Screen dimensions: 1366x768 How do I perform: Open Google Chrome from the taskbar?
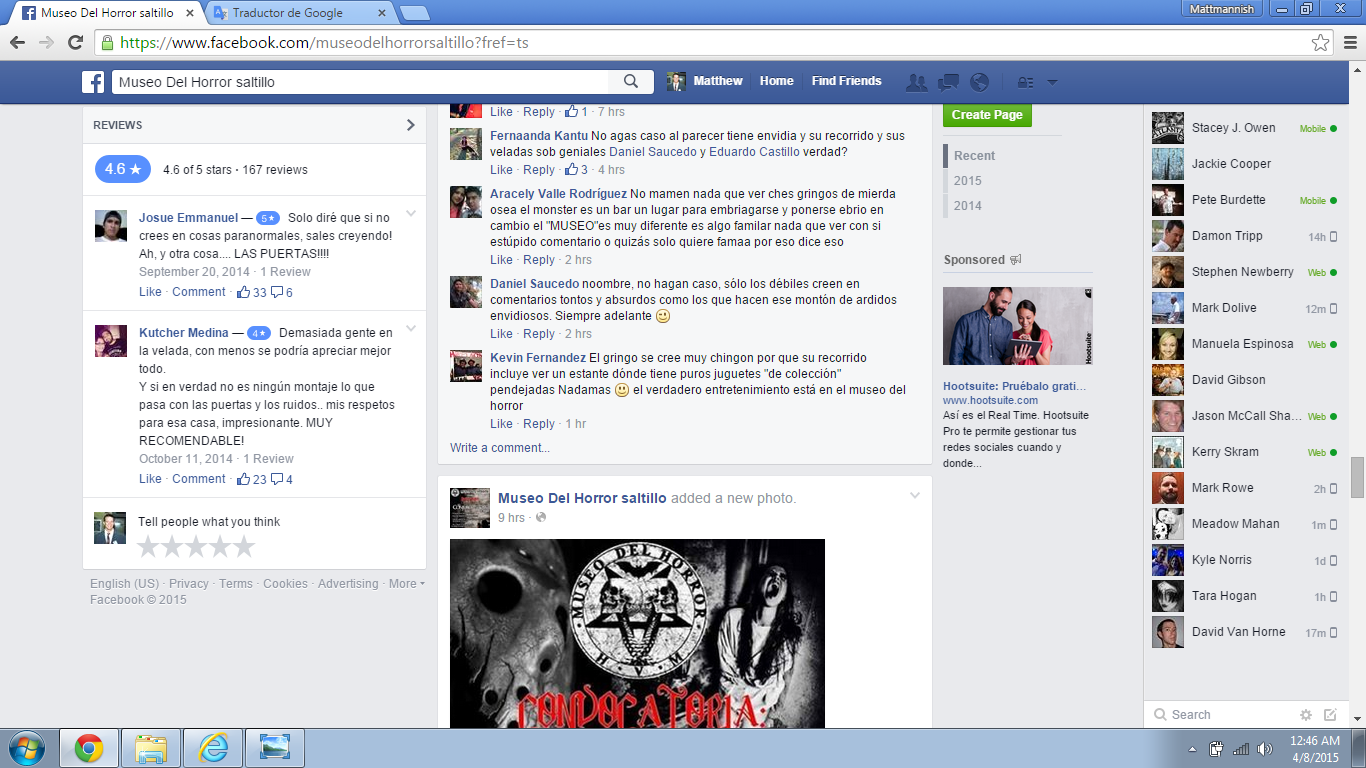coord(89,748)
